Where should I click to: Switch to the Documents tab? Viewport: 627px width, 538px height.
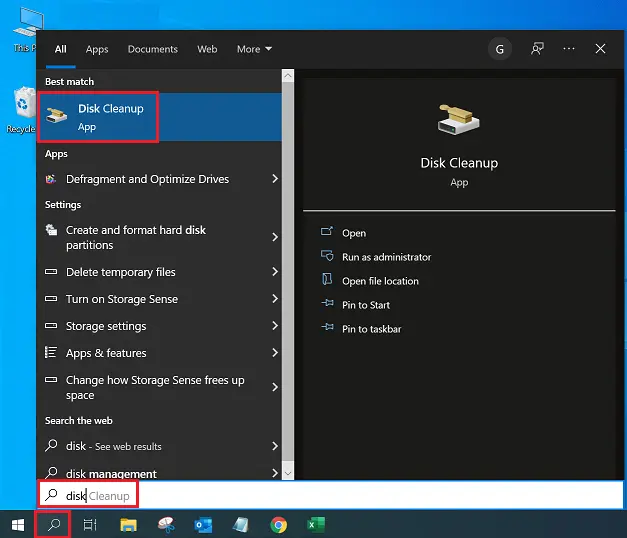click(153, 49)
